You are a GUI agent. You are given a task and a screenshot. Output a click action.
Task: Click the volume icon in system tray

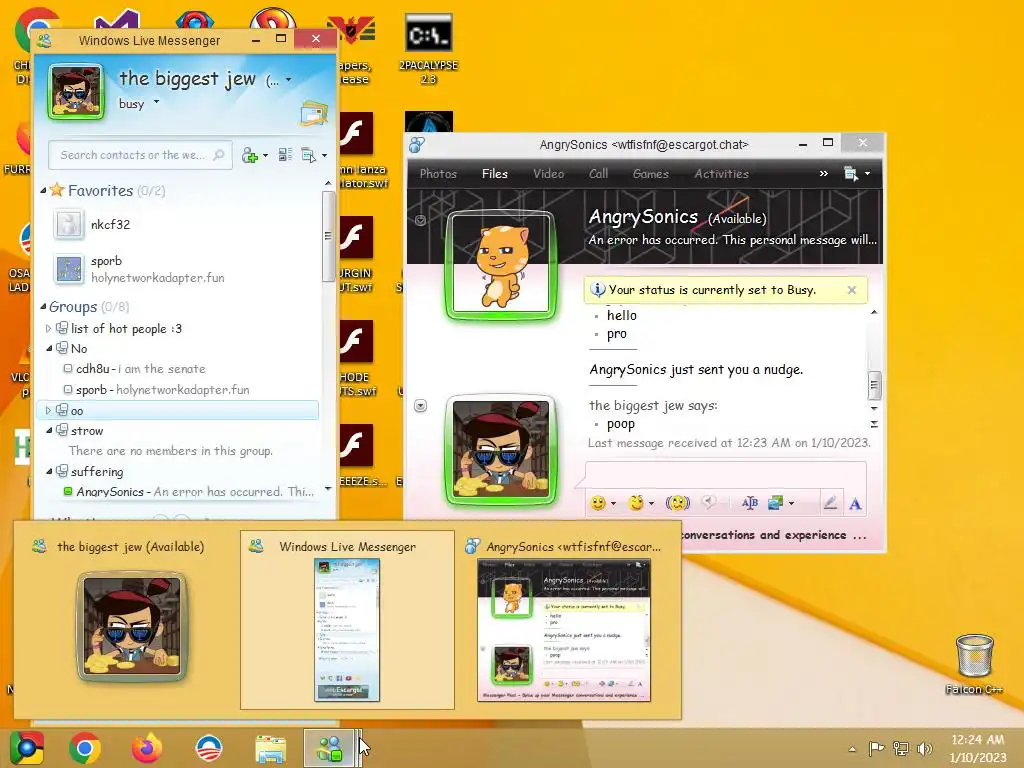click(x=925, y=749)
